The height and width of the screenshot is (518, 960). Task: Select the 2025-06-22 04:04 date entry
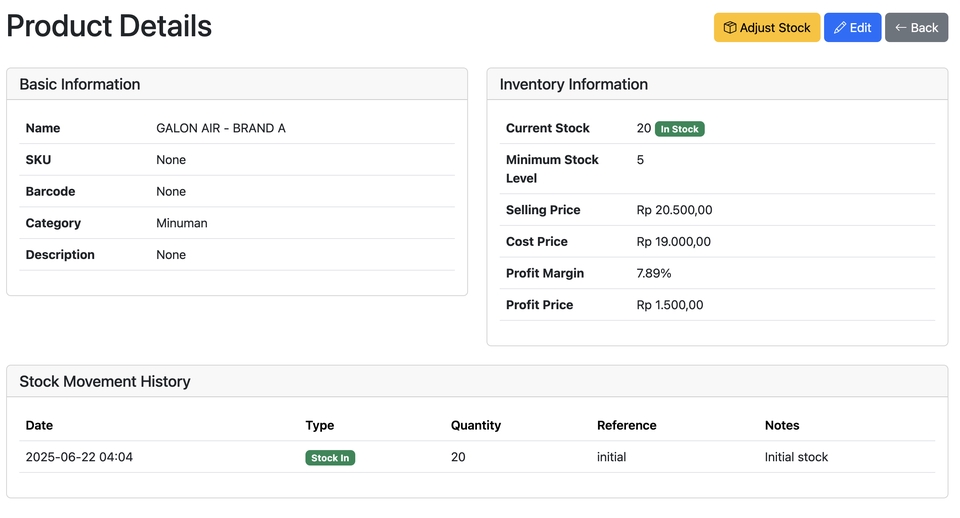pos(79,457)
